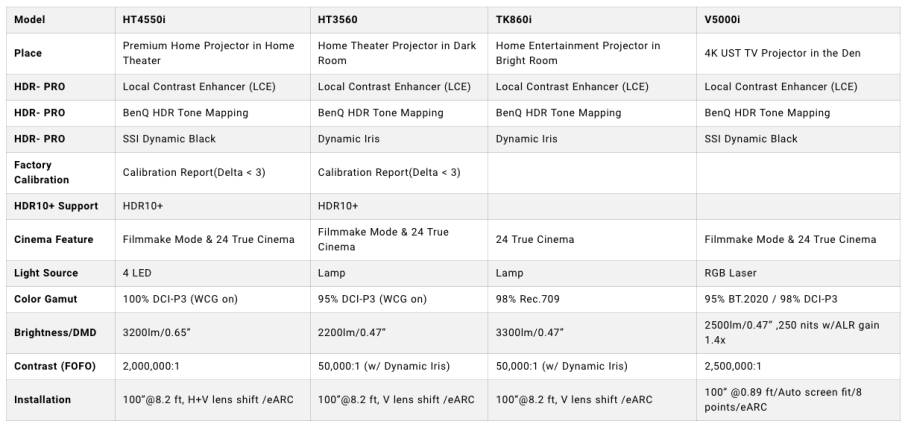Click Local Contrast Enhancer (LCE) under HT4550i

click(x=199, y=87)
